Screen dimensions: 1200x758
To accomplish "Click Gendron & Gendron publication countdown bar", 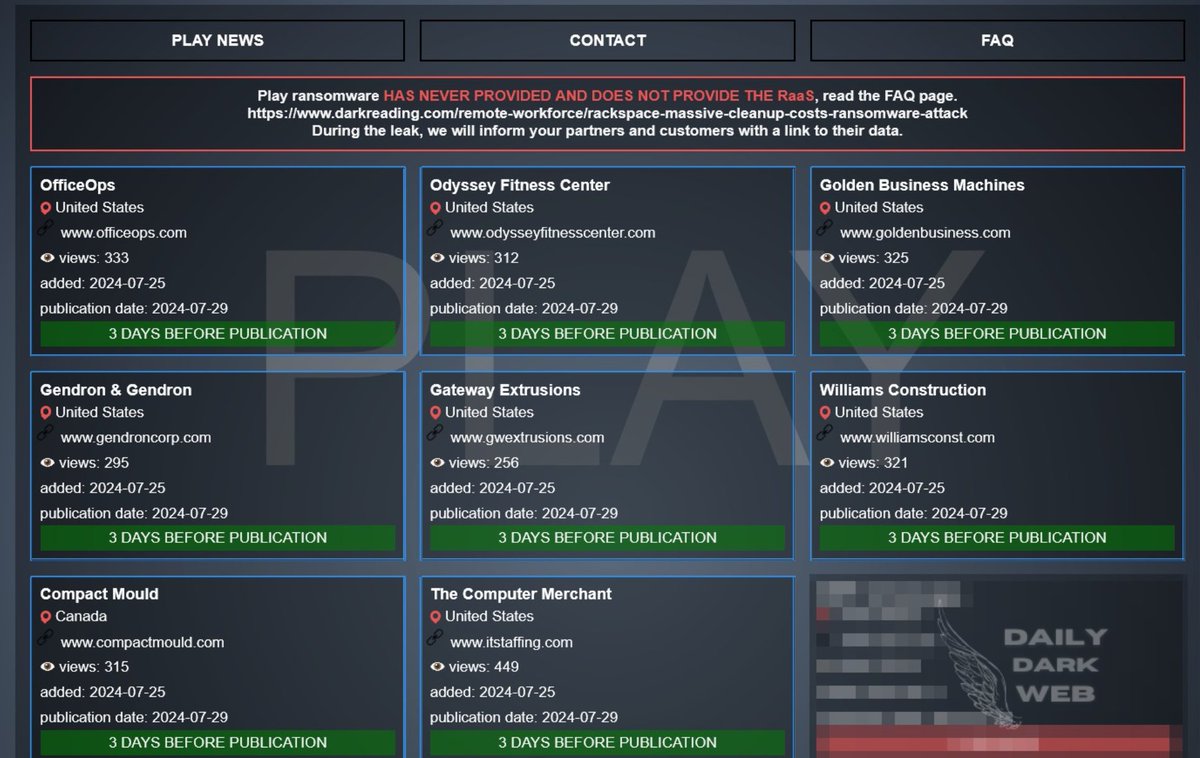I will [217, 538].
